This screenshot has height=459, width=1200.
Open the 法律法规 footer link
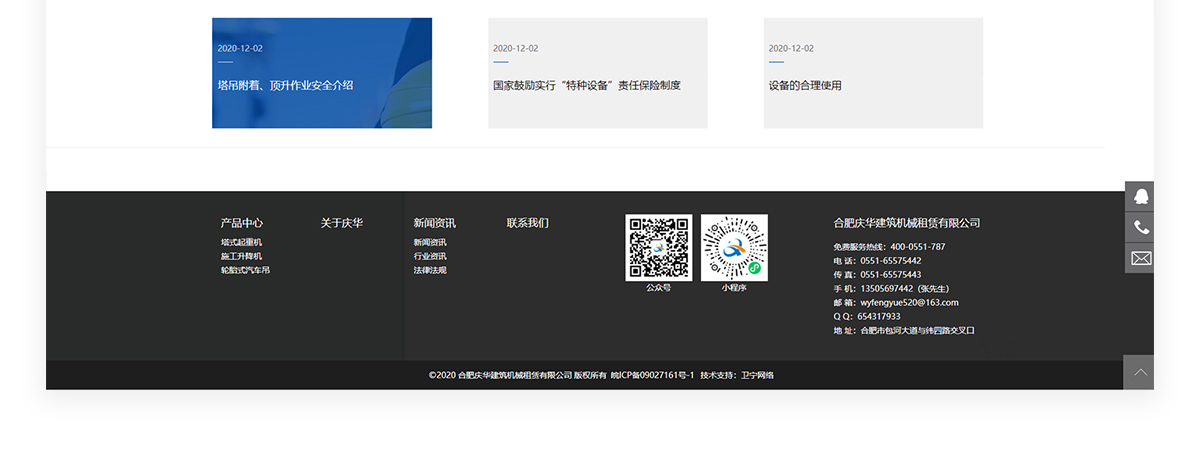[x=430, y=270]
